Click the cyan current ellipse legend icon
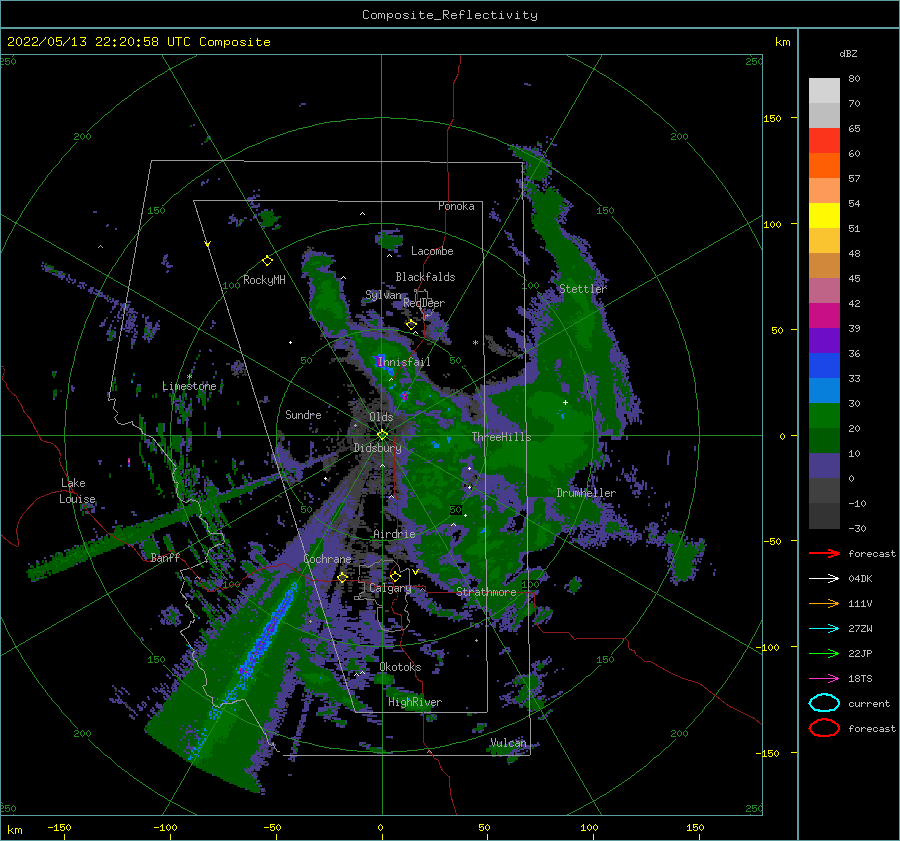Screen dimensions: 900x841 (x=824, y=703)
